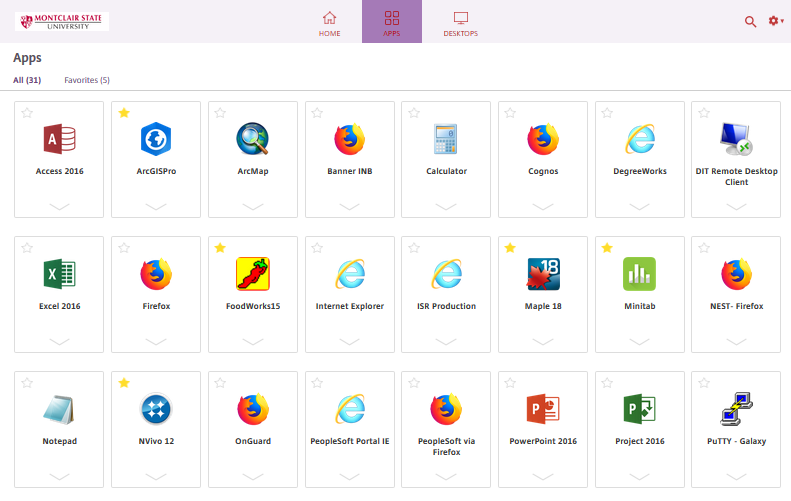Launch the Access 2016 app icon
This screenshot has width=791, height=501.
59,139
